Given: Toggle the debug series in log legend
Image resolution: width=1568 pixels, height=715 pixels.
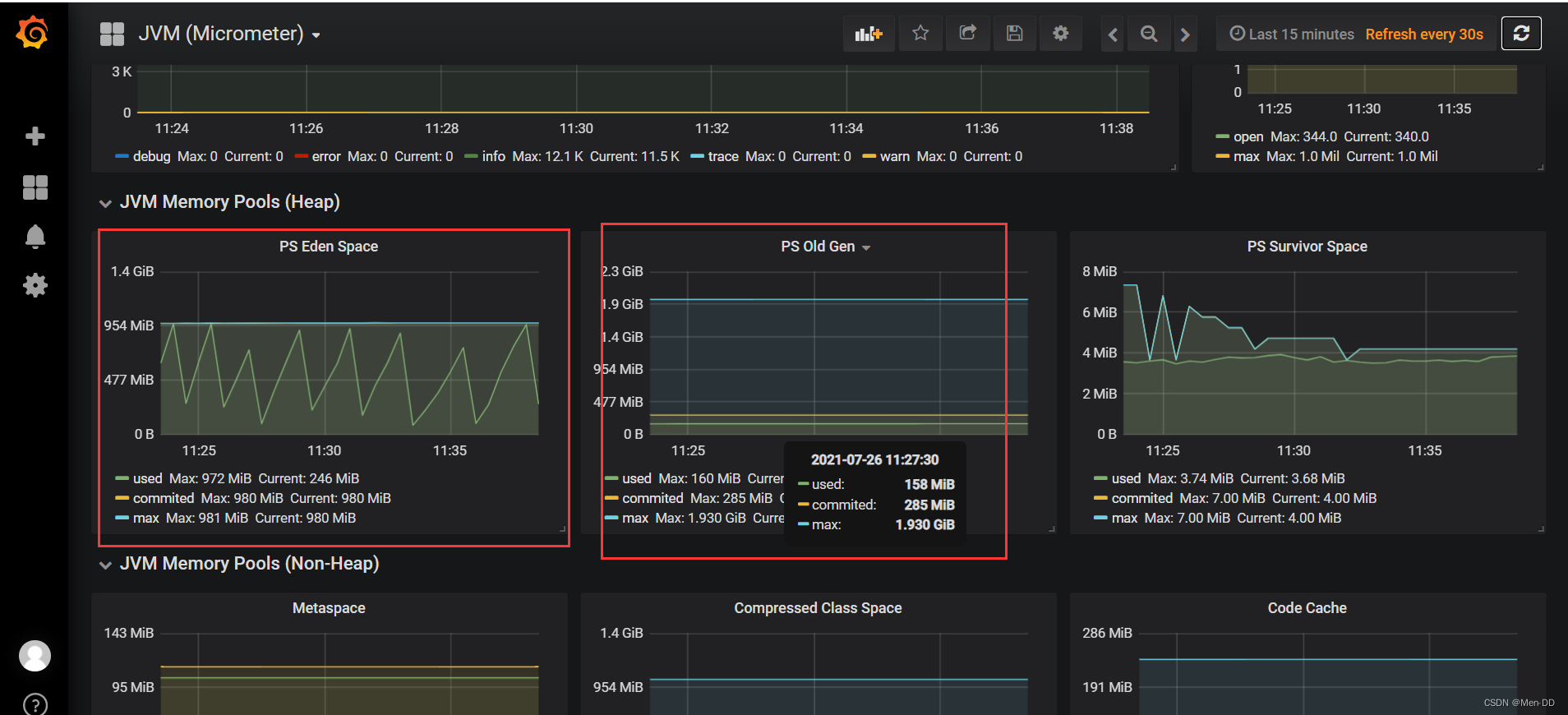Looking at the screenshot, I should tap(151, 156).
